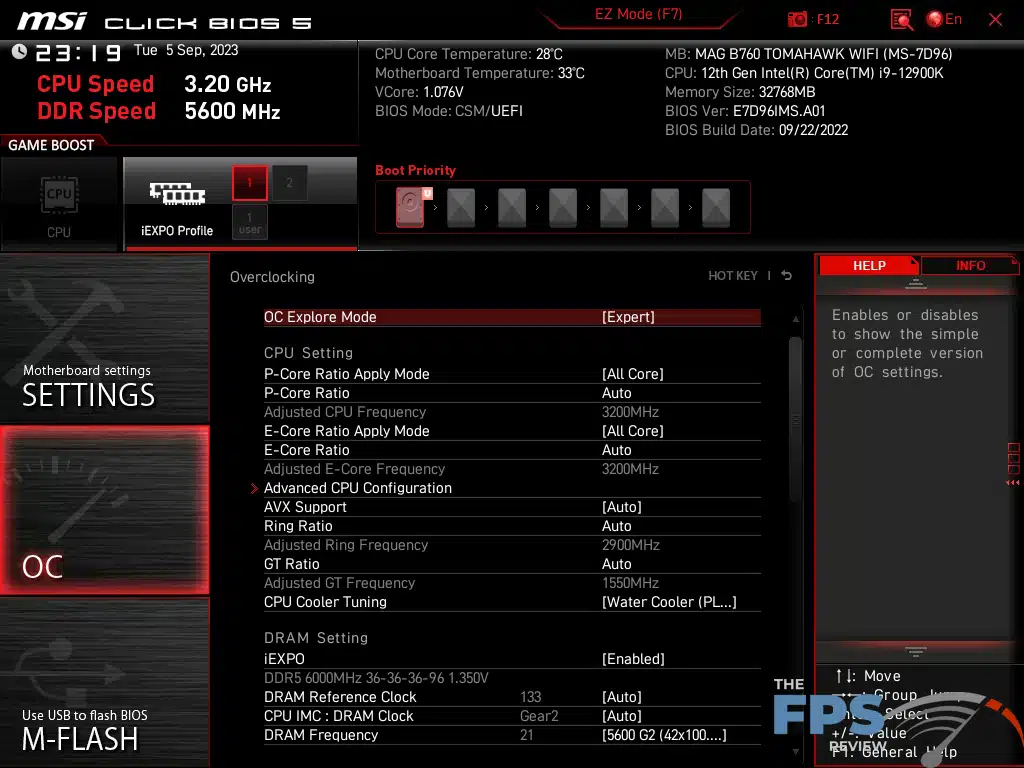Click the CPU Setting section header

coord(308,353)
